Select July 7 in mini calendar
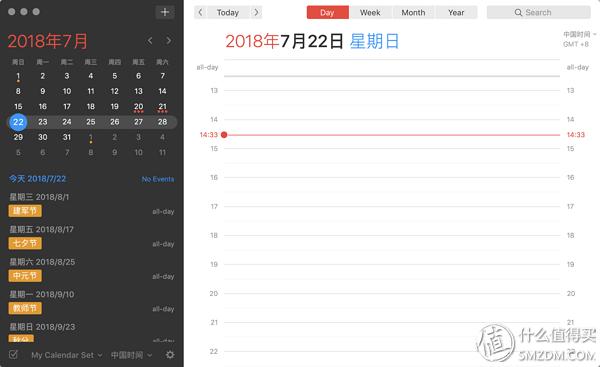Viewport: 600px width, 367px height. pos(162,76)
